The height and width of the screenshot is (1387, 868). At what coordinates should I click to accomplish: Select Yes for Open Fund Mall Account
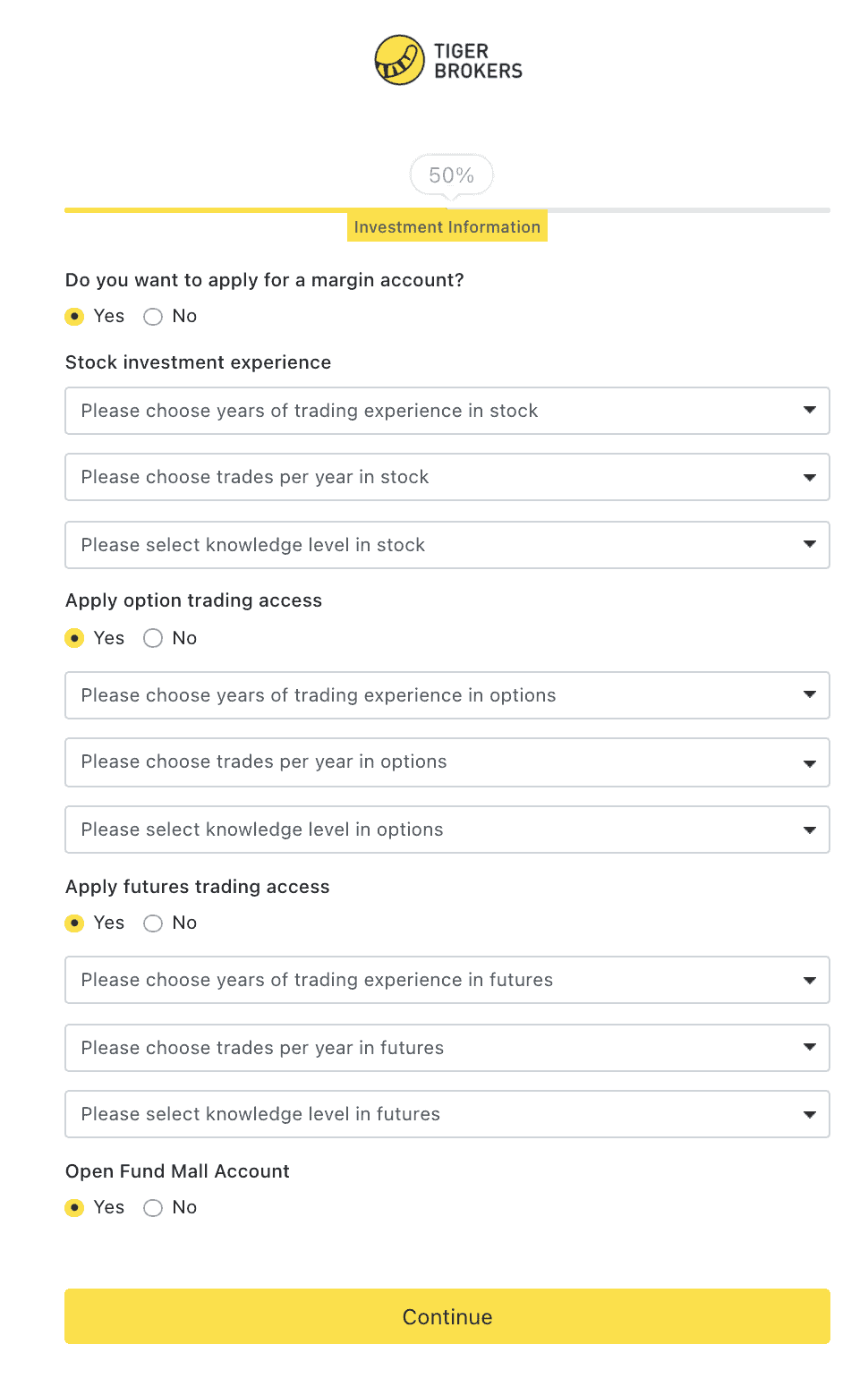coord(75,1208)
